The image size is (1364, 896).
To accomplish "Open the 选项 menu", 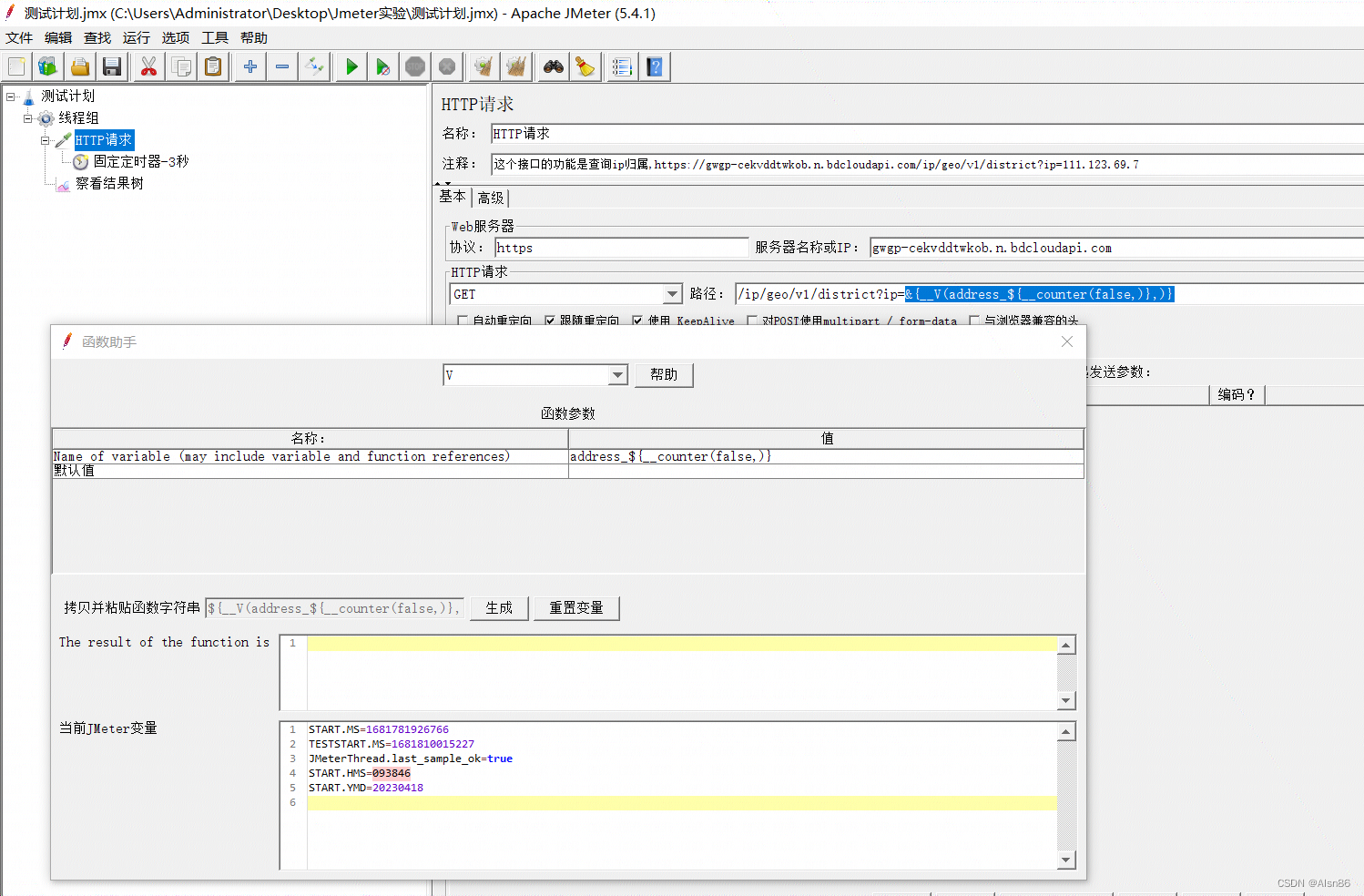I will [176, 37].
